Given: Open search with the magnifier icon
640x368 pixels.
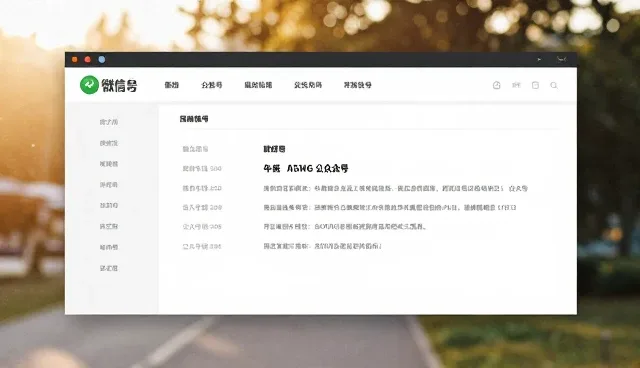Looking at the screenshot, I should [554, 85].
